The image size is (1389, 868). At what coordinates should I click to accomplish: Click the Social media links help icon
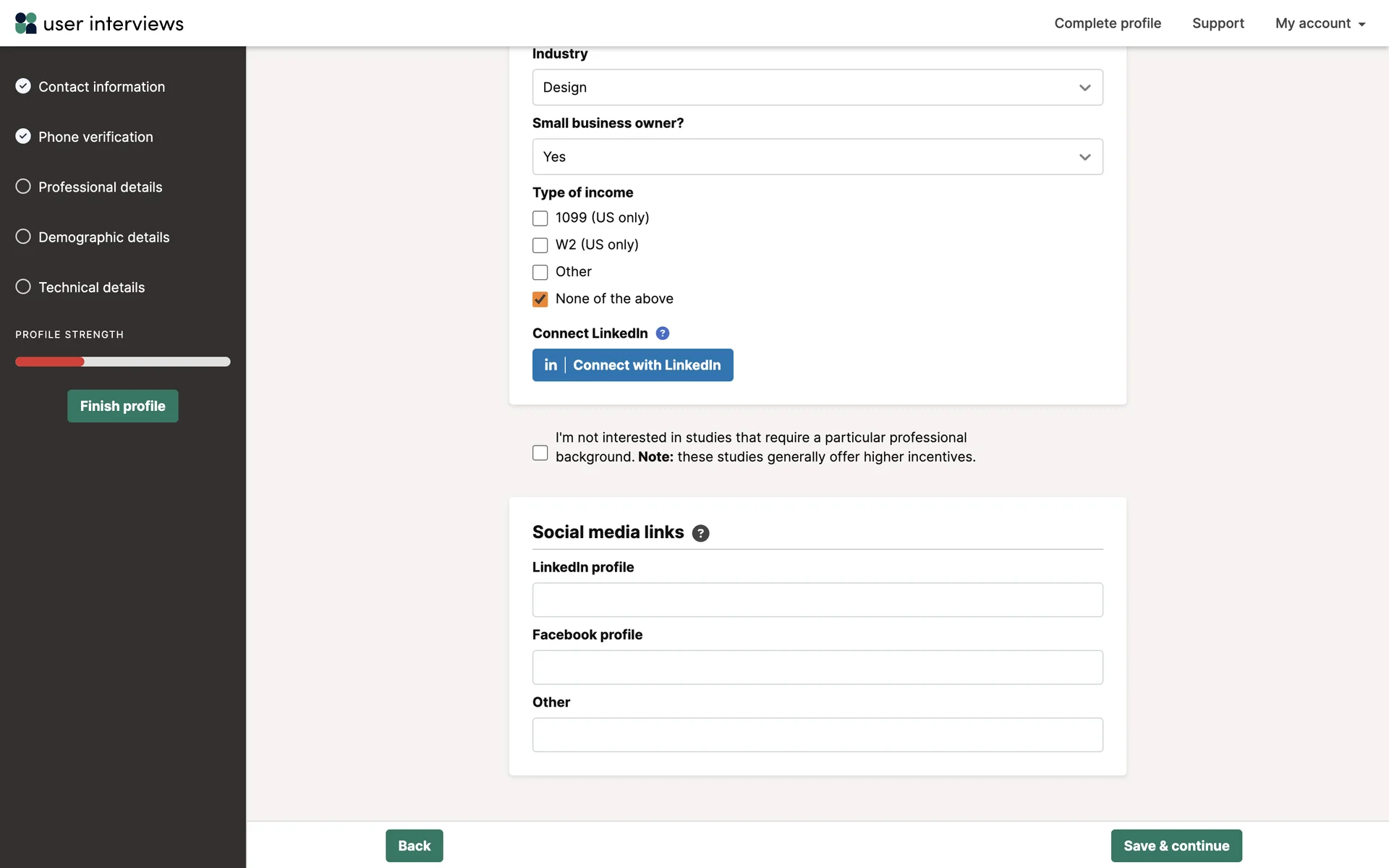[x=700, y=533]
